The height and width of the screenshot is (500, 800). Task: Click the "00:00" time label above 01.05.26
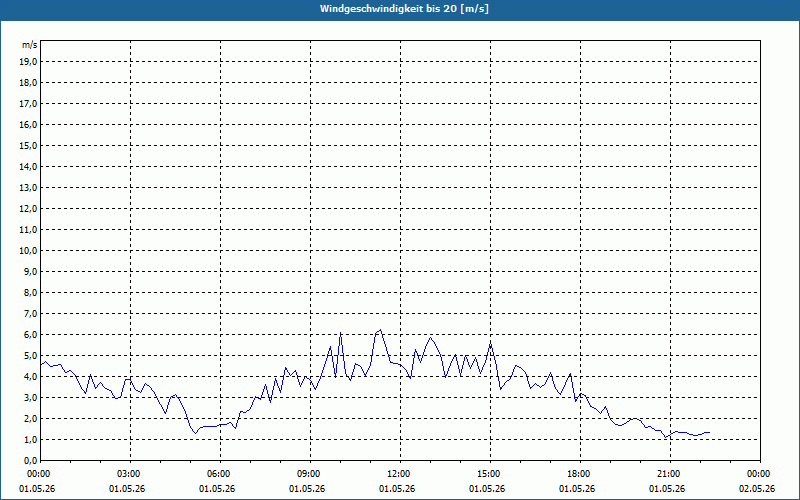pyautogui.click(x=38, y=474)
